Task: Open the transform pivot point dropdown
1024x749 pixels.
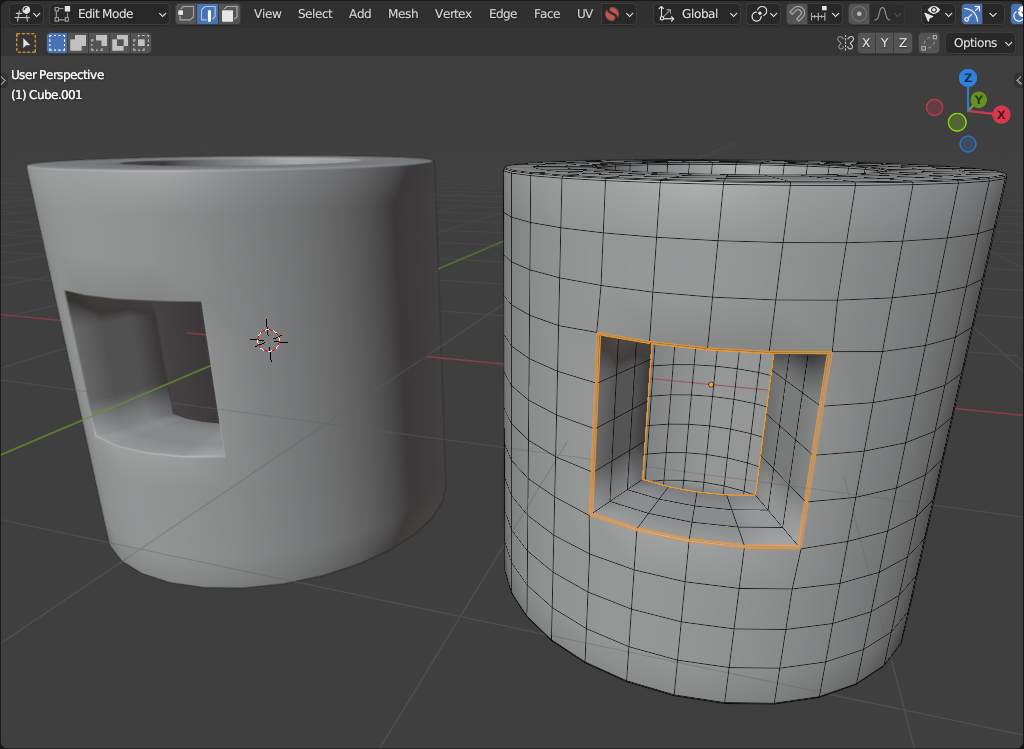Action: pos(763,14)
